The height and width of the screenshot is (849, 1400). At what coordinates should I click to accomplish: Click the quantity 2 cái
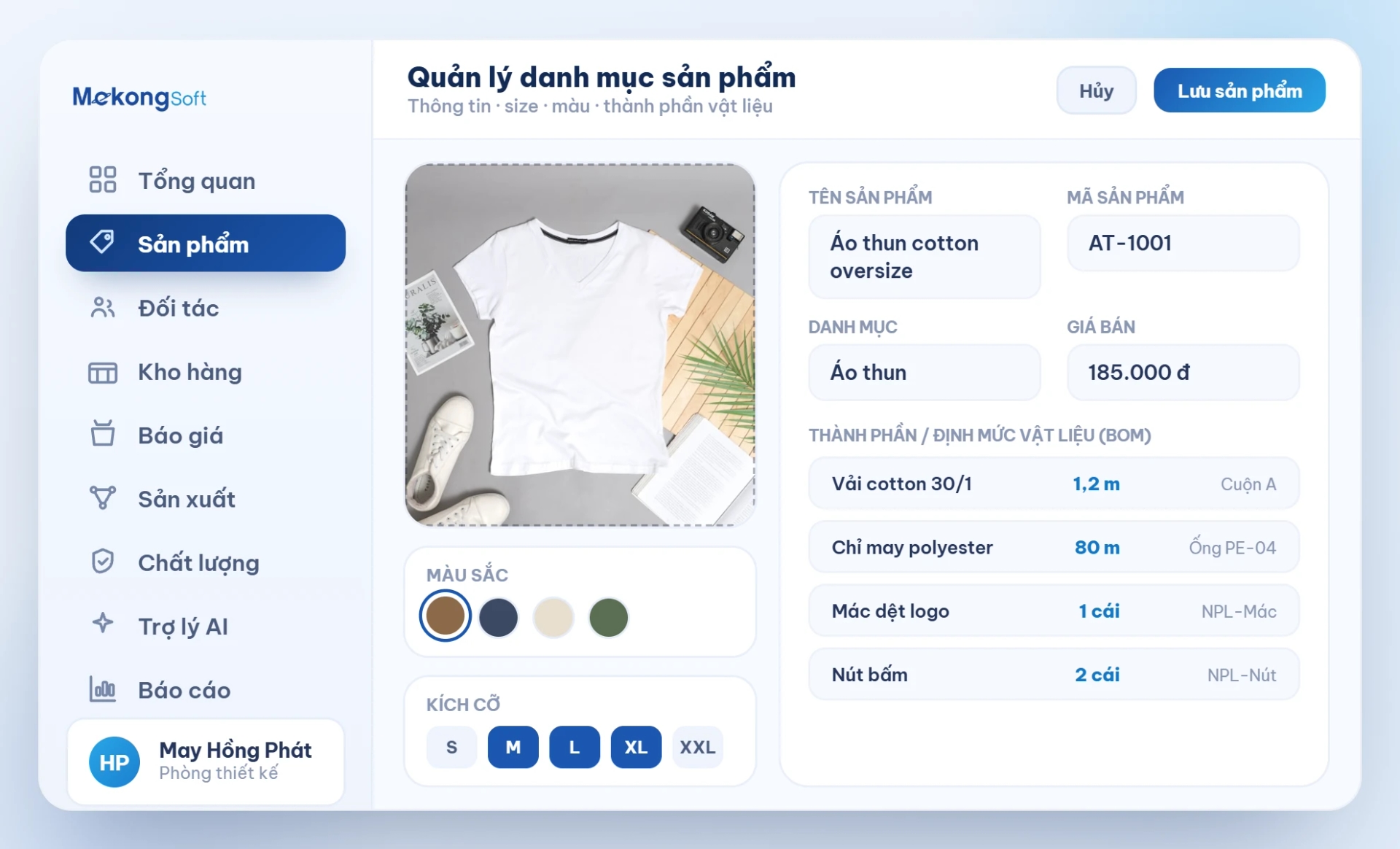click(x=1097, y=674)
